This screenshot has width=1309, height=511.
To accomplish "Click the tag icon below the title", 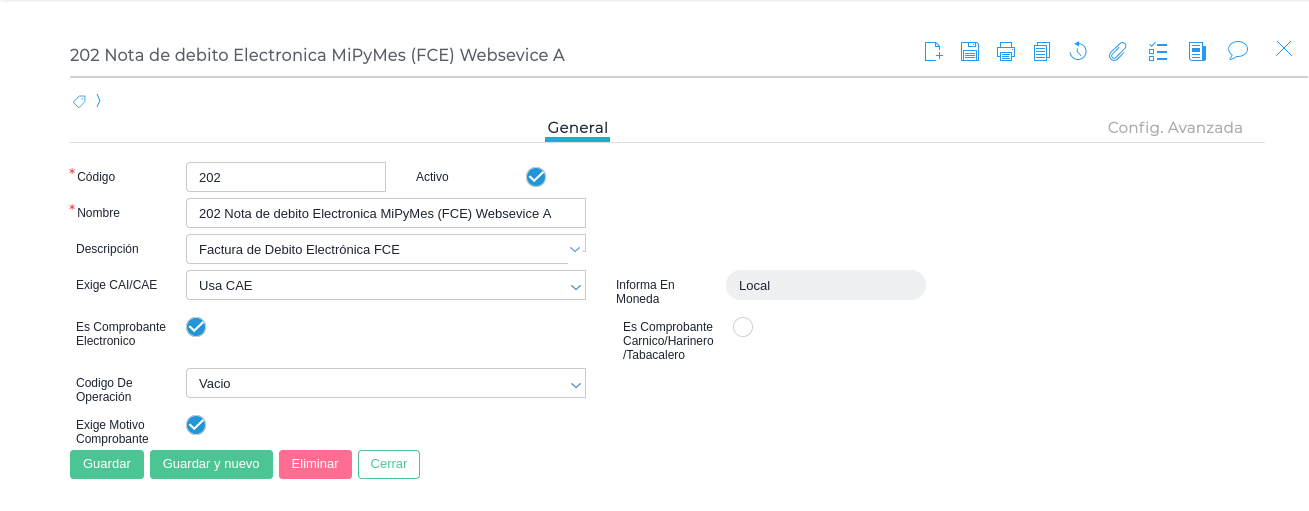I will 80,101.
